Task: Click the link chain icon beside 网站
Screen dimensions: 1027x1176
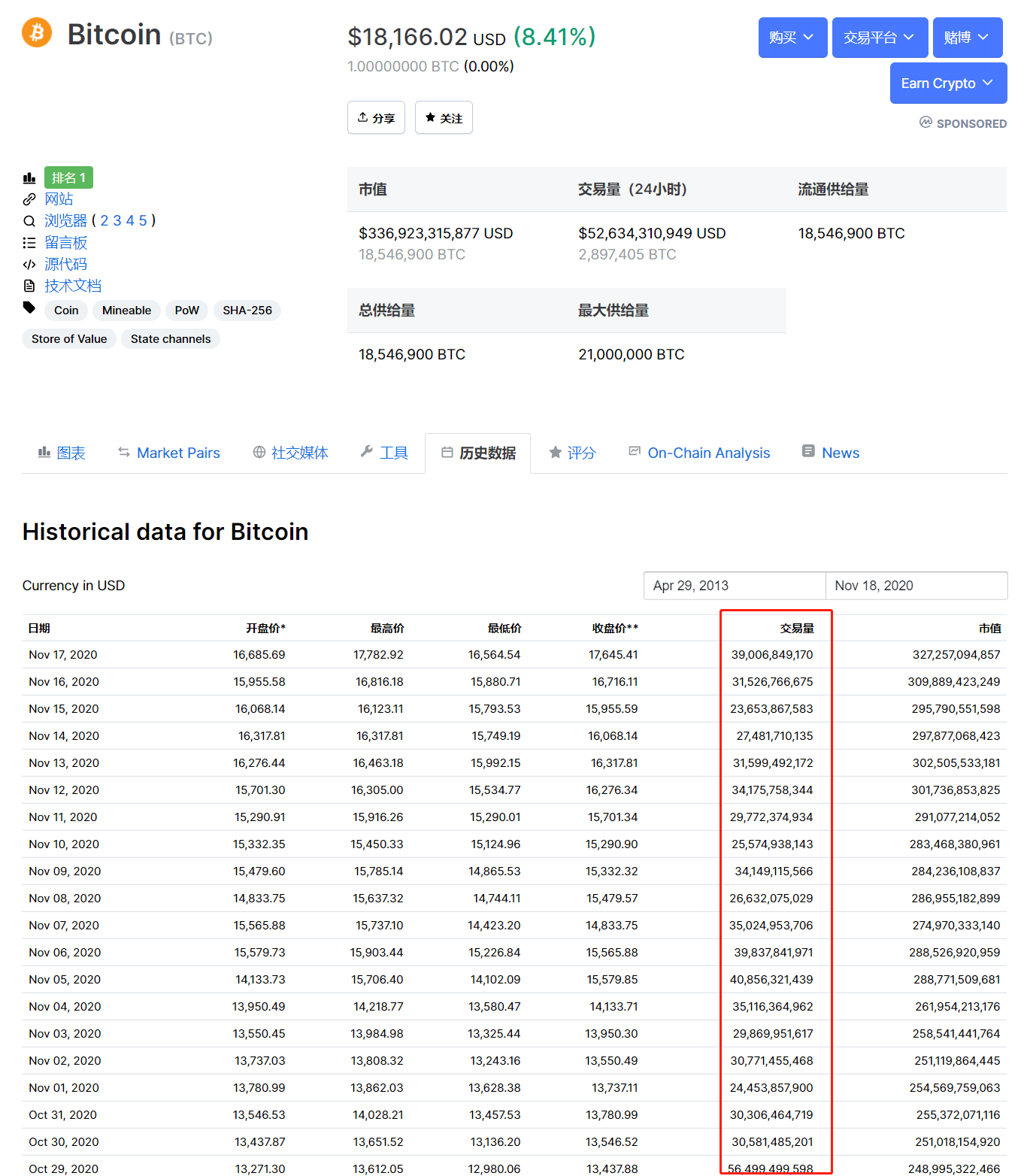Action: 29,199
